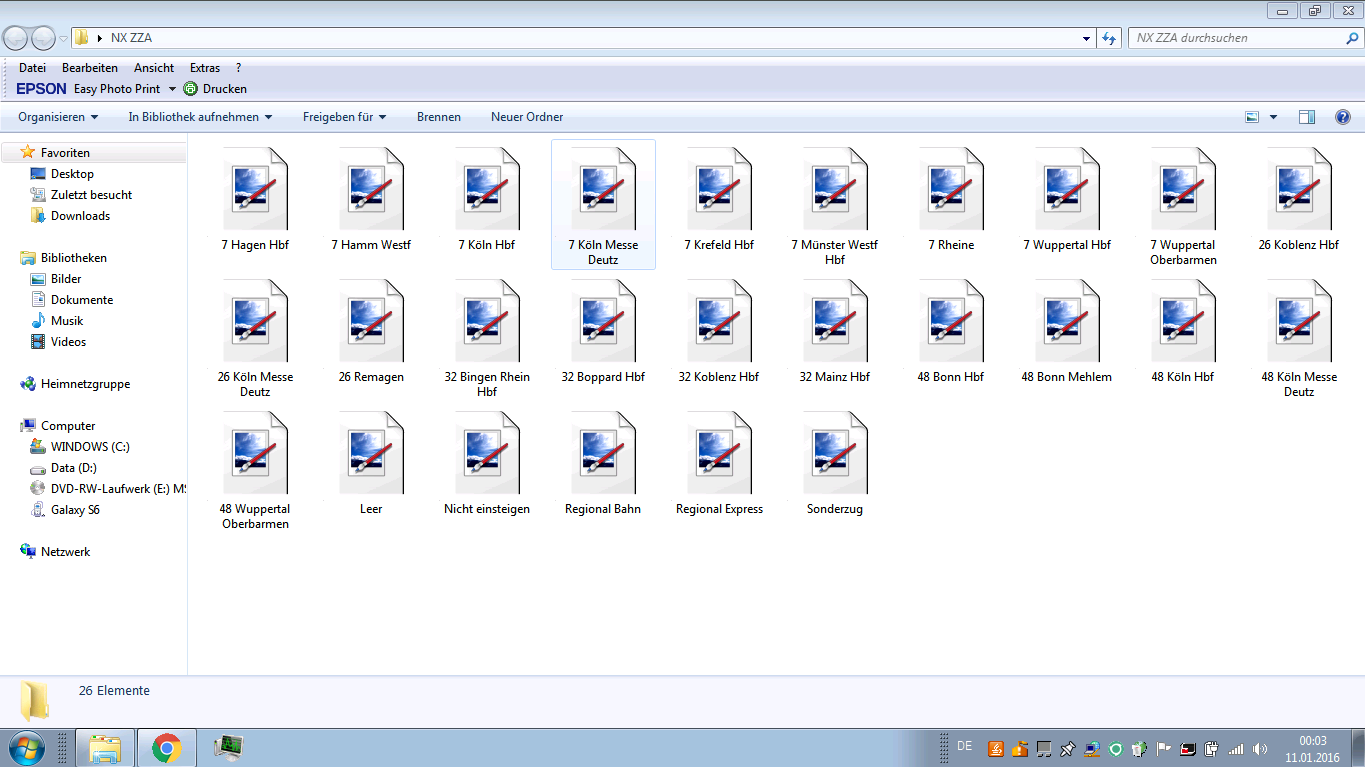
Task: Refresh the NX ZZA folder view
Action: 1108,38
